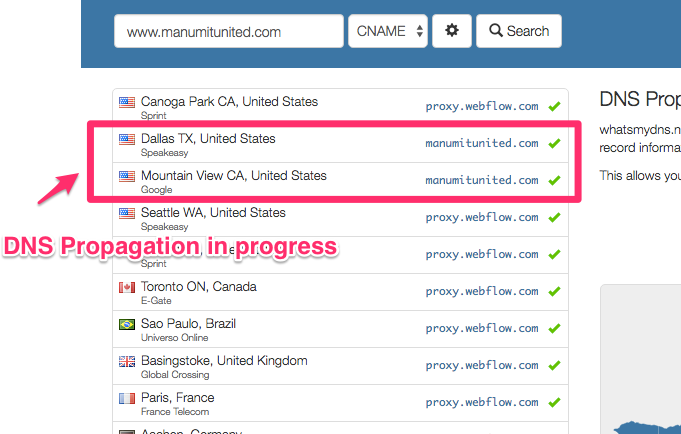This screenshot has height=434, width=681.
Task: Click the US flag beside Seattle WA
Action: pyautogui.click(x=127, y=213)
